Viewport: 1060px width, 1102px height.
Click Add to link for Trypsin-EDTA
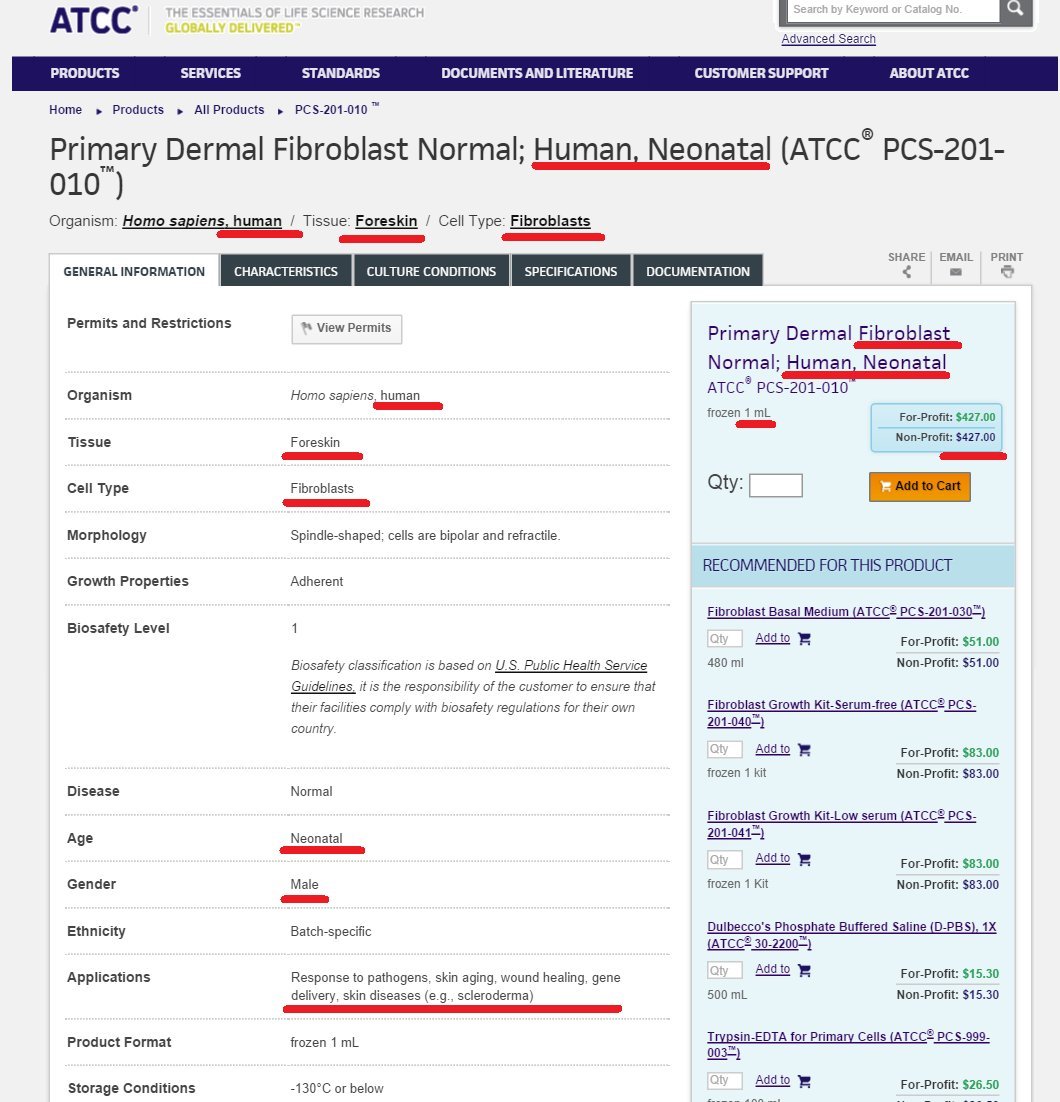click(x=773, y=1080)
